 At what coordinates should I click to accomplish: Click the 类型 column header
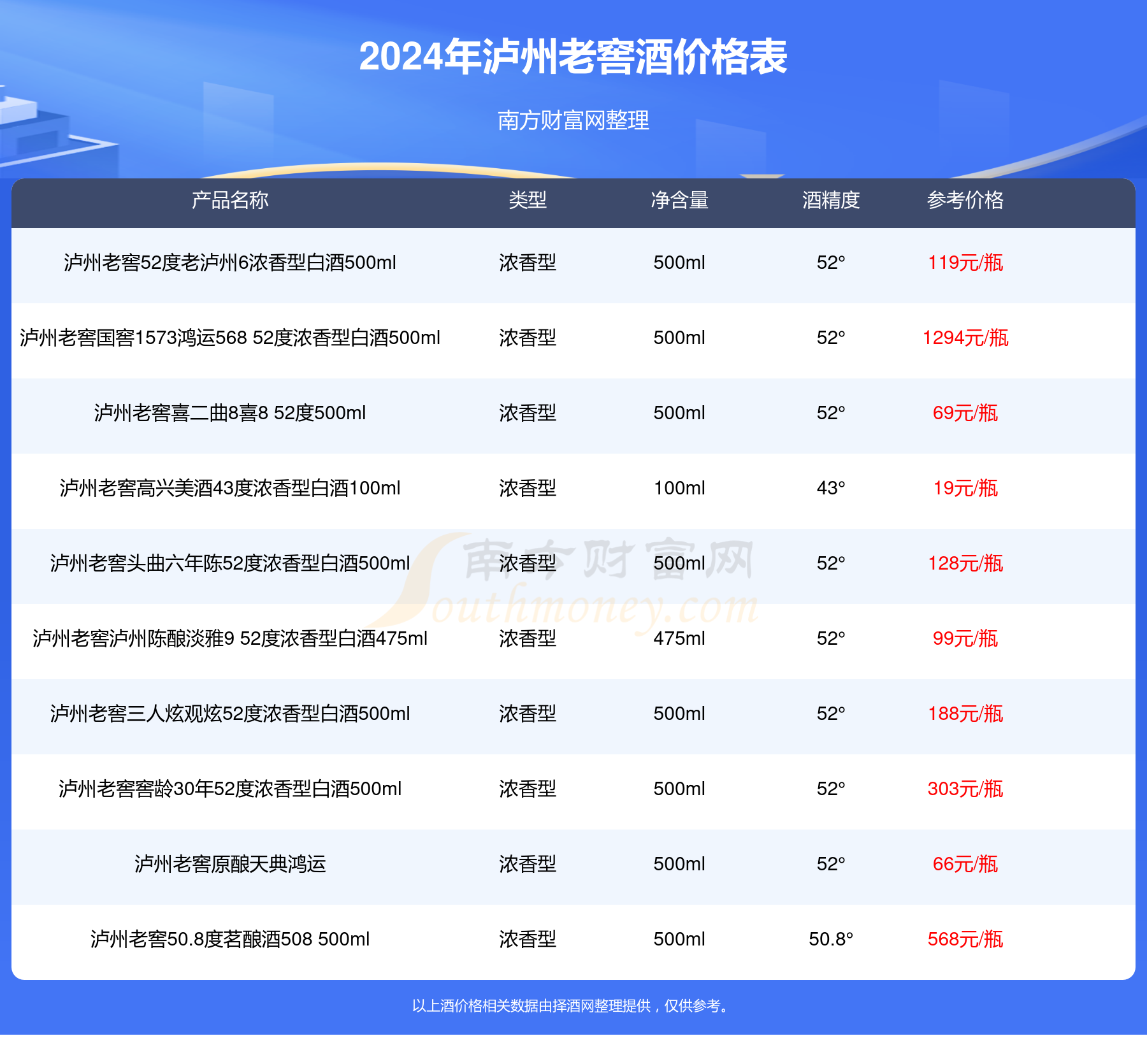coord(528,200)
